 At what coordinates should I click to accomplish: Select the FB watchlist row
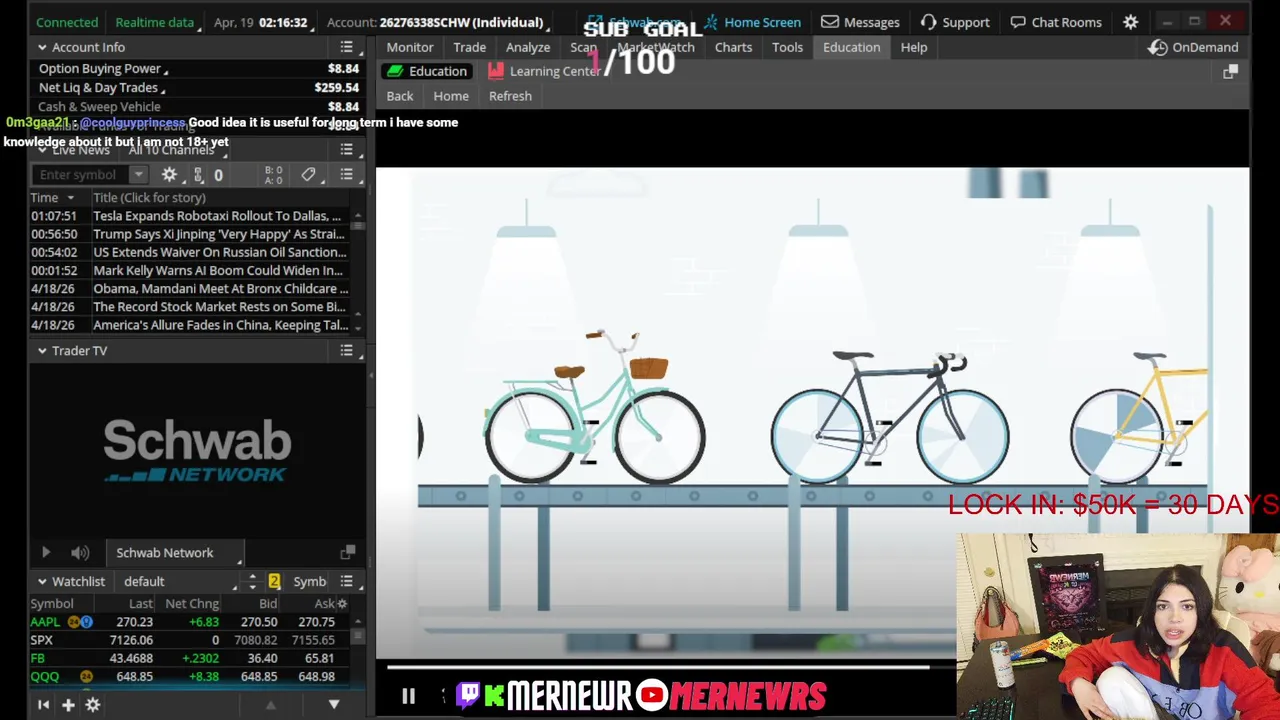(x=190, y=658)
